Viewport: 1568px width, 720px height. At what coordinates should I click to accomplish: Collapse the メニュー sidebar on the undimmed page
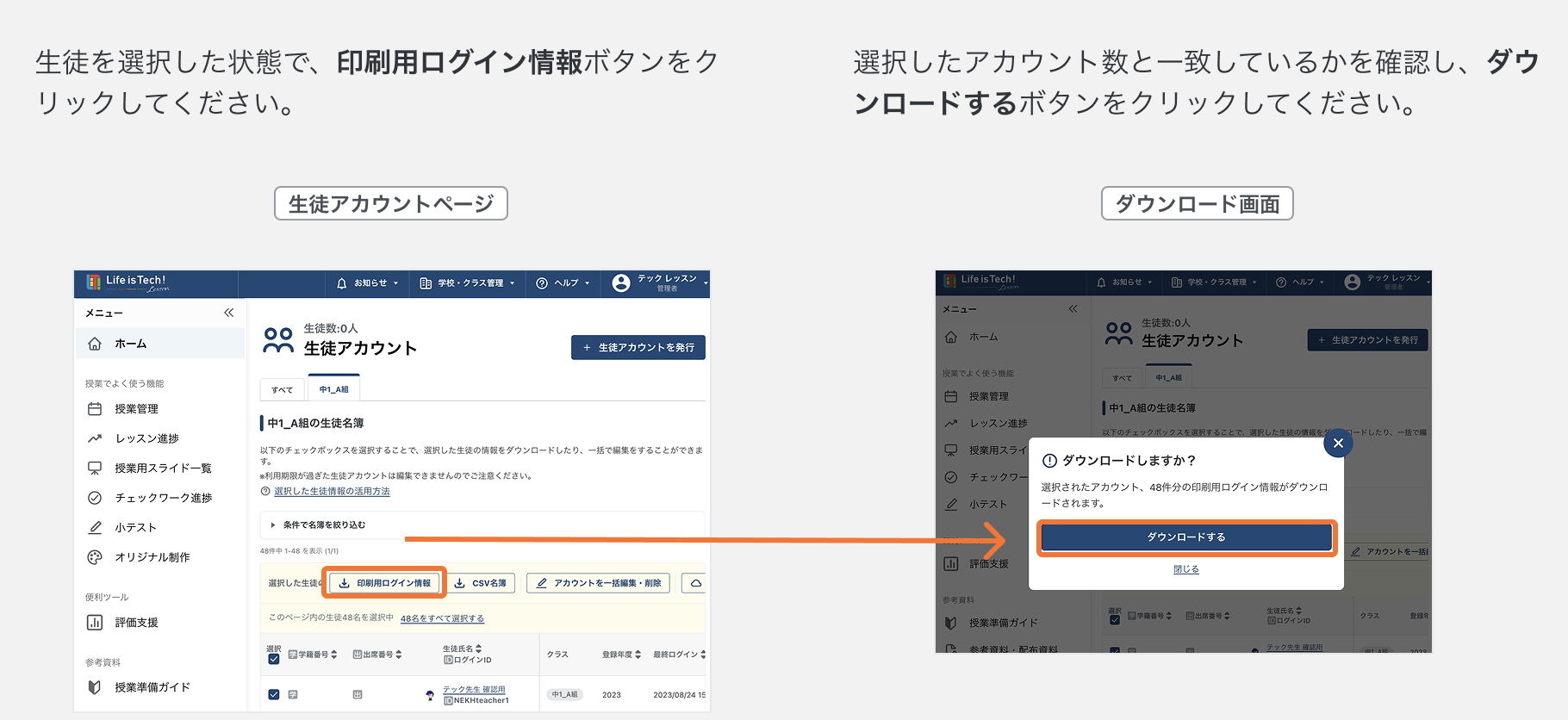[228, 313]
